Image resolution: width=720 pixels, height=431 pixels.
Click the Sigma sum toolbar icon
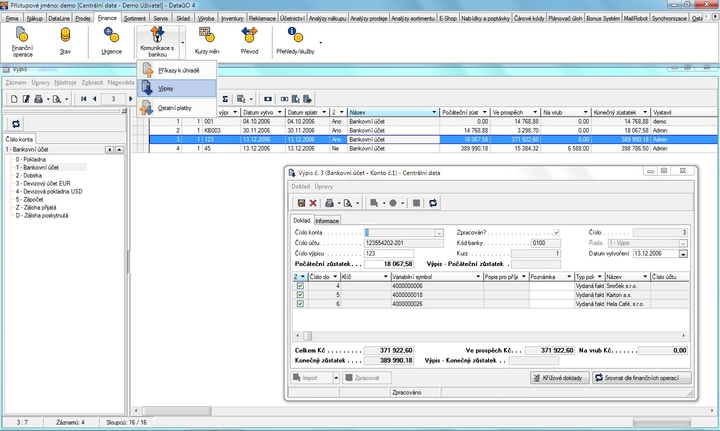click(x=225, y=99)
